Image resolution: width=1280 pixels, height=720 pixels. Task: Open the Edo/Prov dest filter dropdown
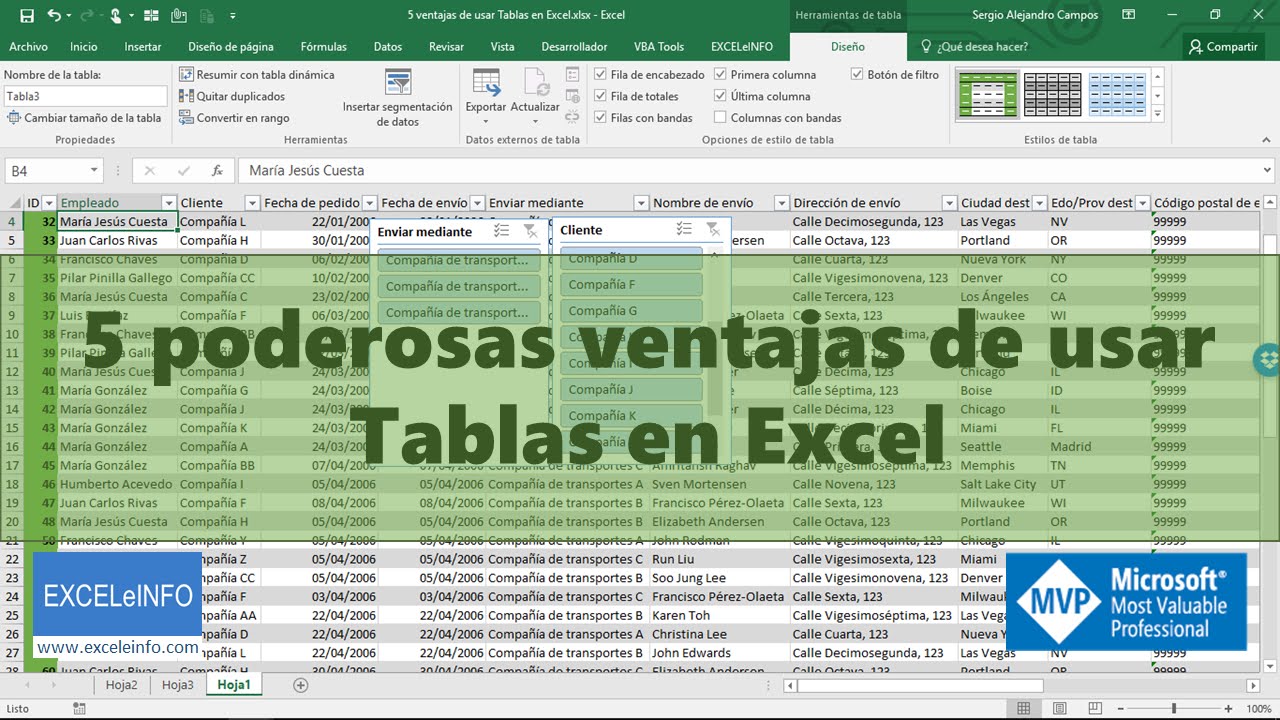[x=1142, y=203]
